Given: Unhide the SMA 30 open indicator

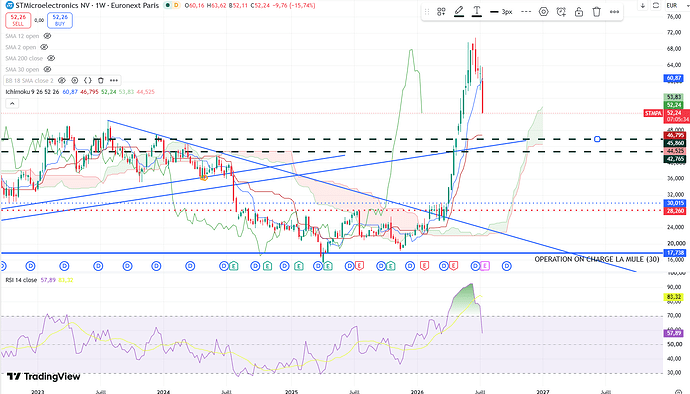Looking at the screenshot, I should click(47, 70).
